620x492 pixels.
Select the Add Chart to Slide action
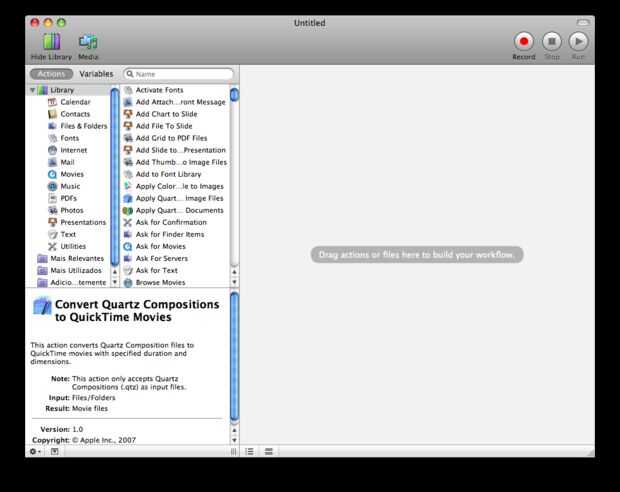[175, 114]
